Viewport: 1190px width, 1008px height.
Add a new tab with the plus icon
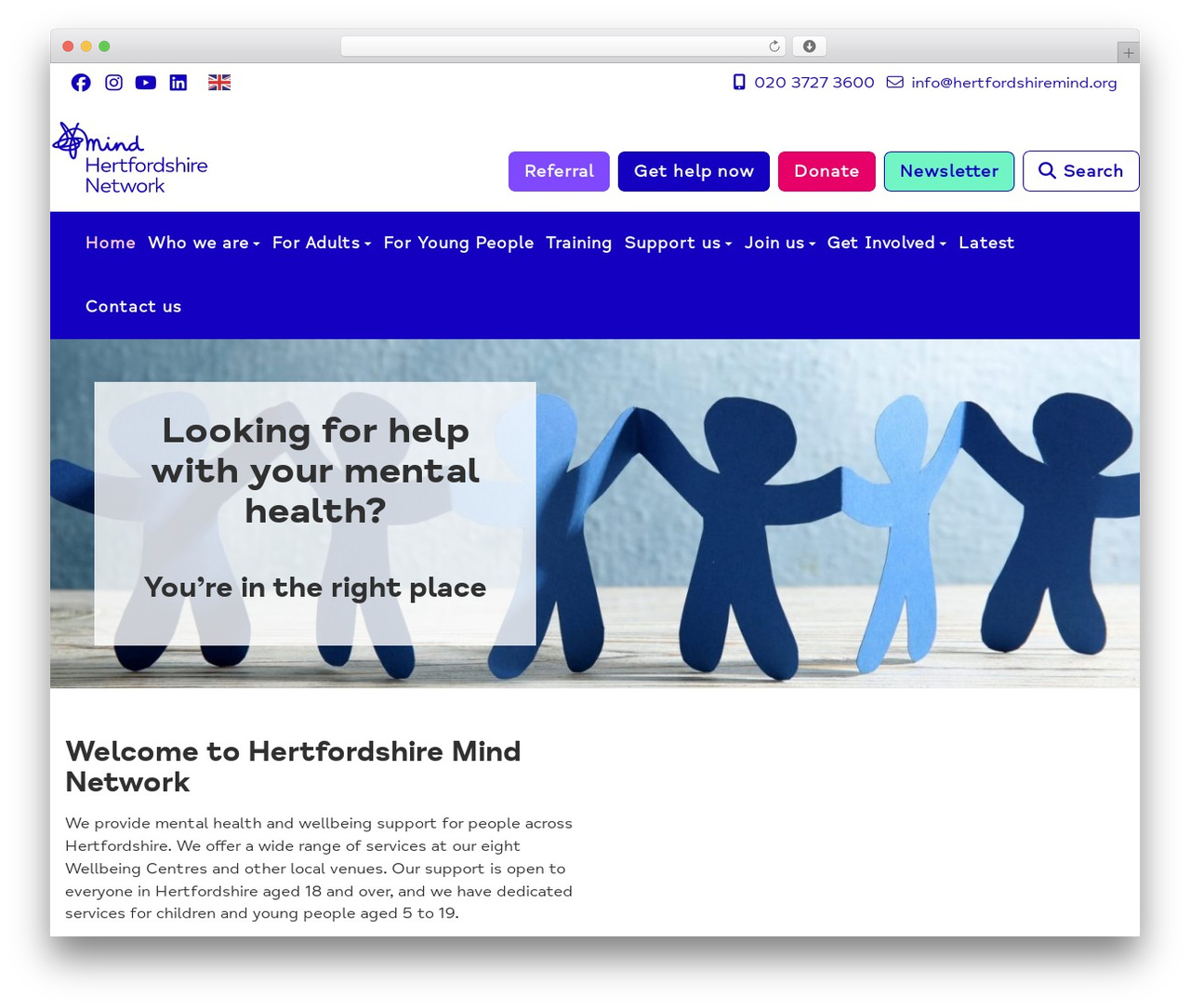(1128, 53)
